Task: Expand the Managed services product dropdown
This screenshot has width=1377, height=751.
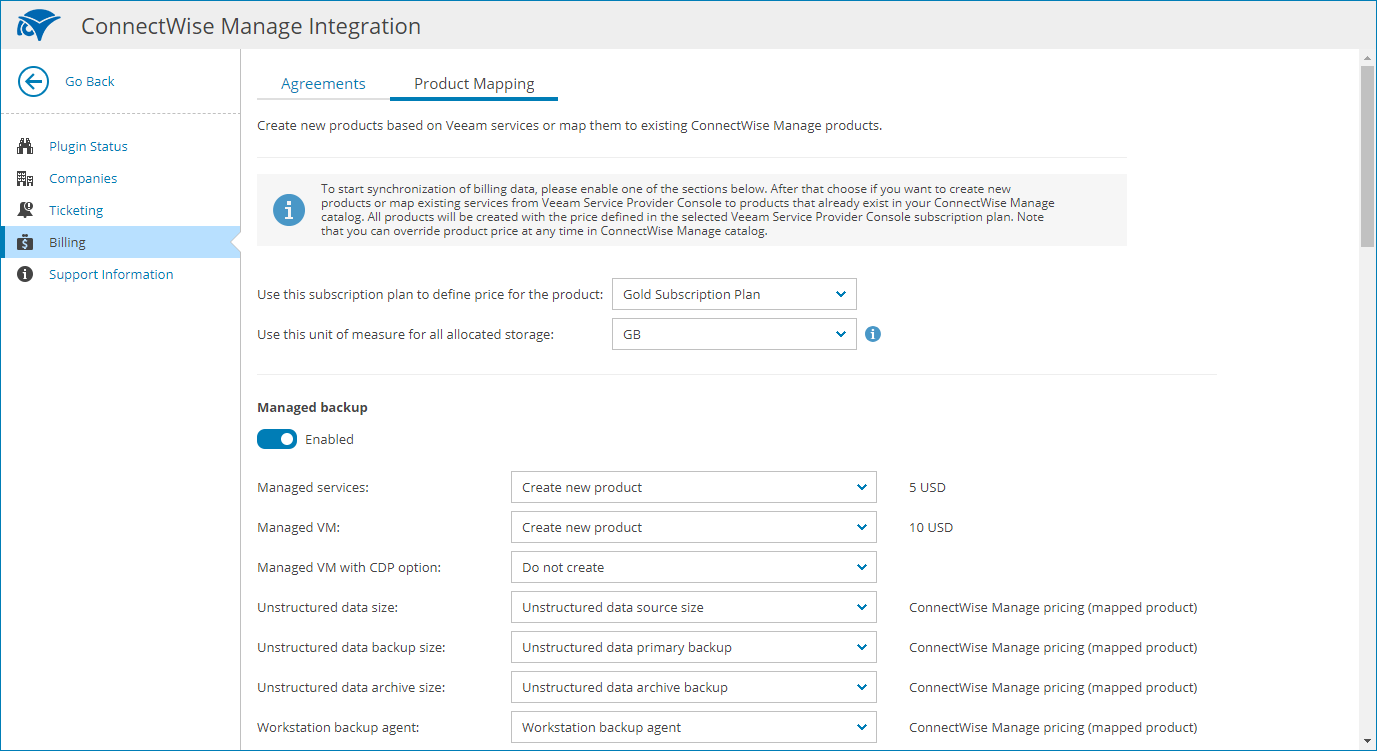Action: tap(693, 488)
